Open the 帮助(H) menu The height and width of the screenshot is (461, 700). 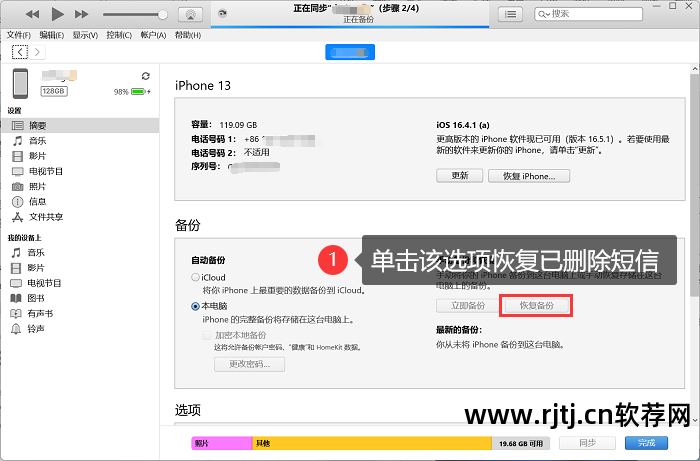point(188,35)
